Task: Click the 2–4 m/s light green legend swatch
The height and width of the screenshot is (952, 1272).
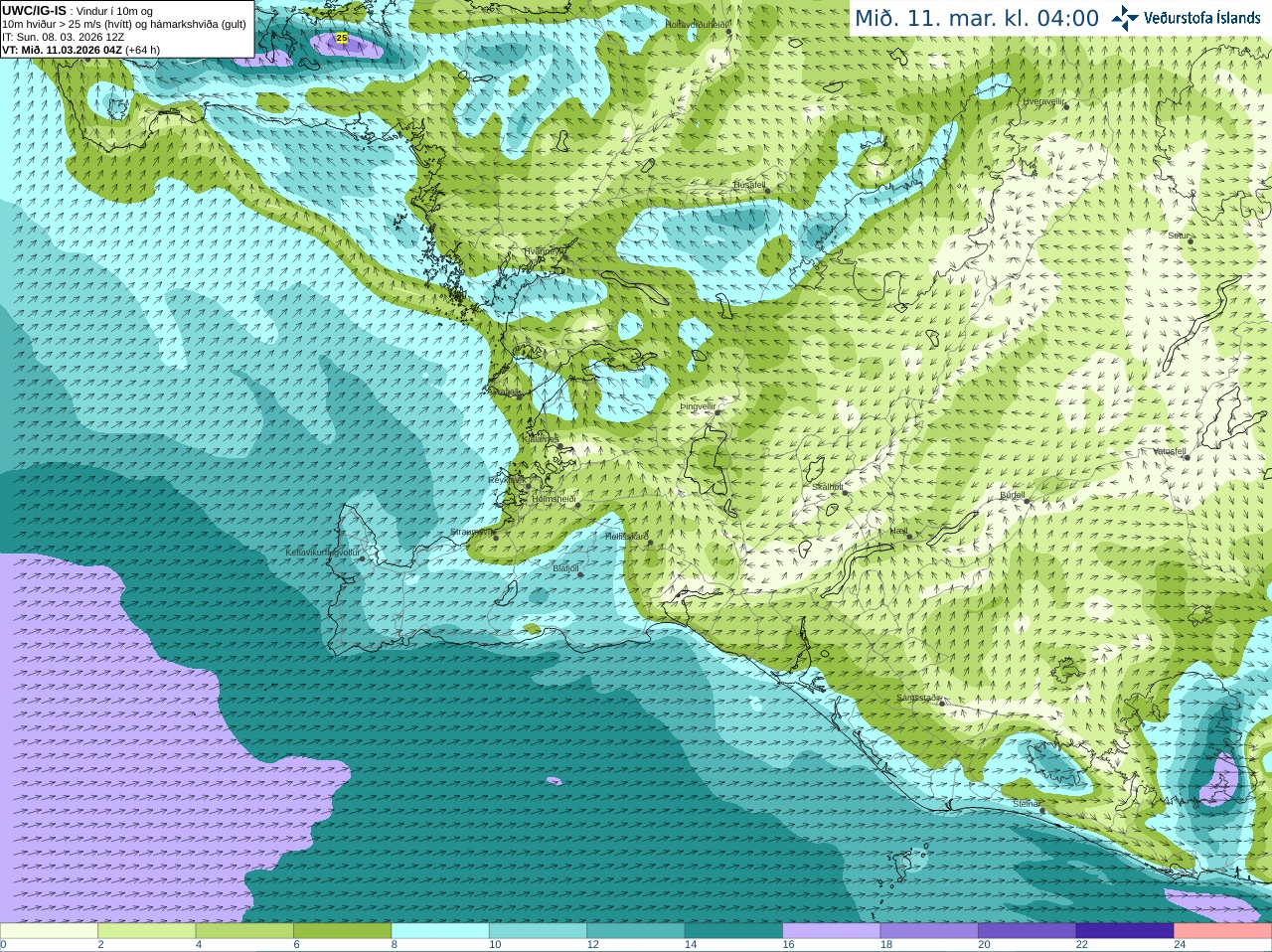Action: coord(146,931)
